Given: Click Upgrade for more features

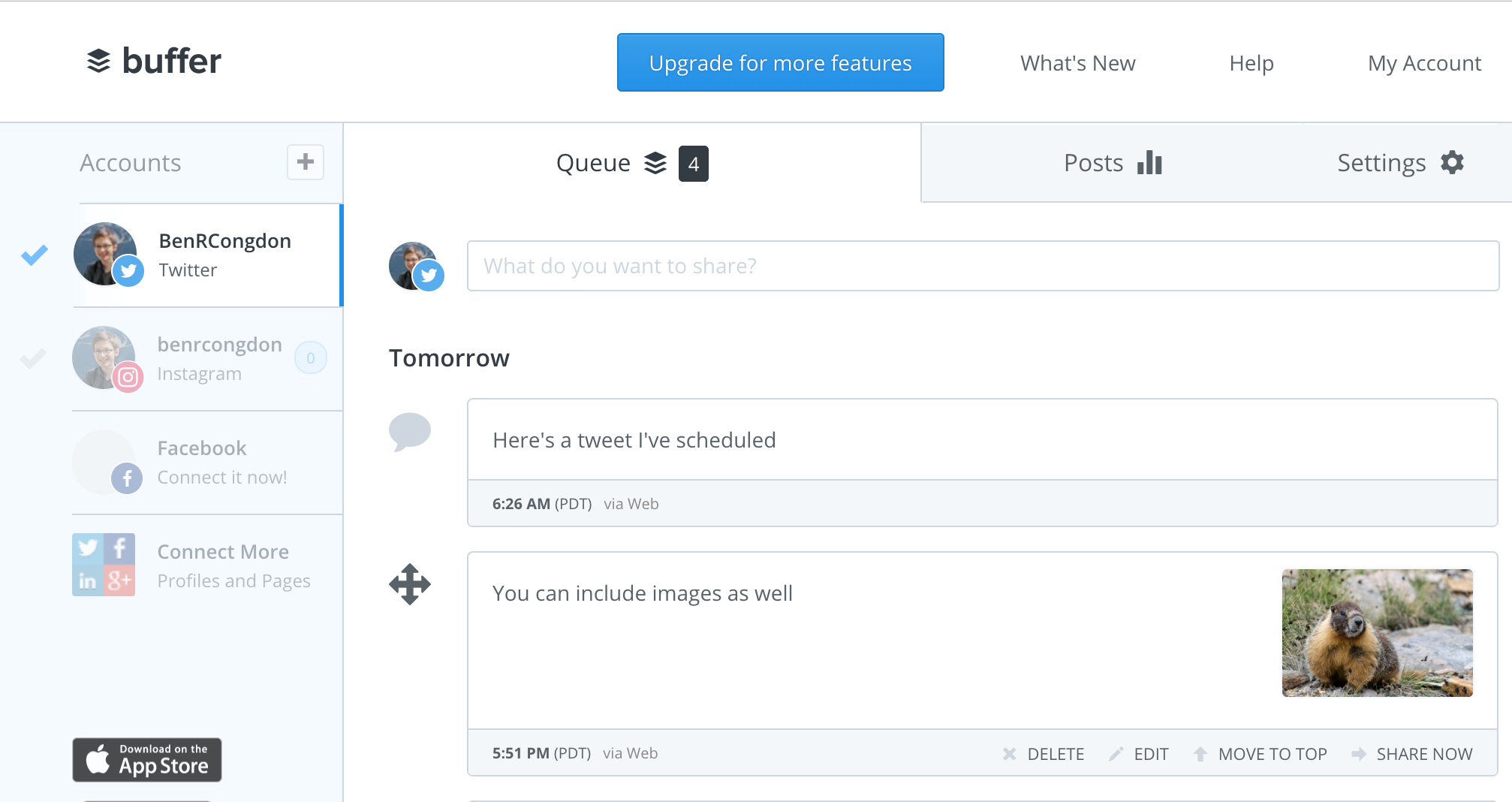Looking at the screenshot, I should (x=780, y=62).
